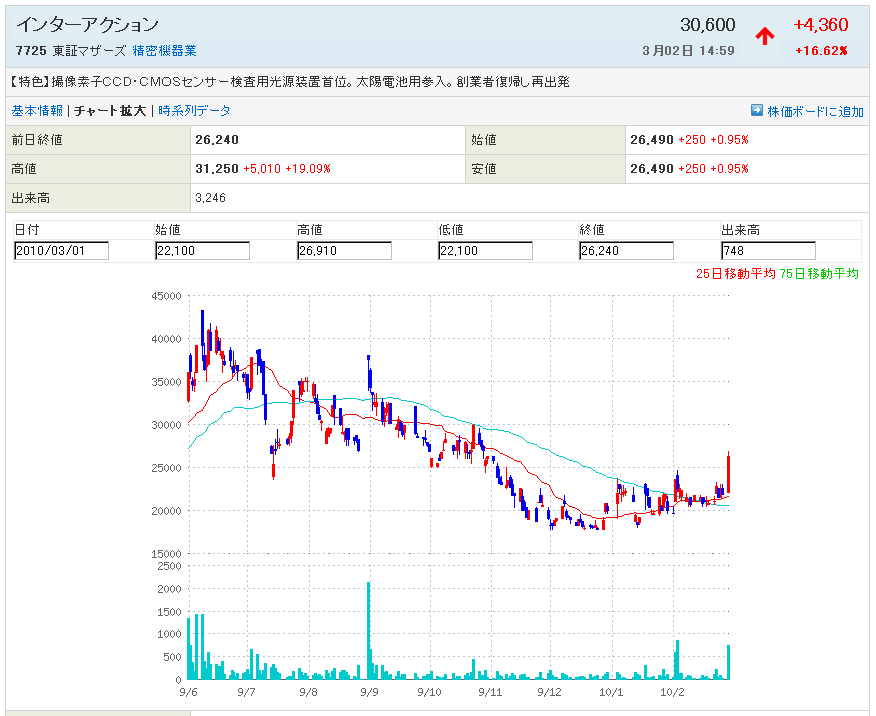Image resolution: width=876 pixels, height=716 pixels.
Task: Click the 高値 input field showing 26,910
Action: [x=344, y=251]
